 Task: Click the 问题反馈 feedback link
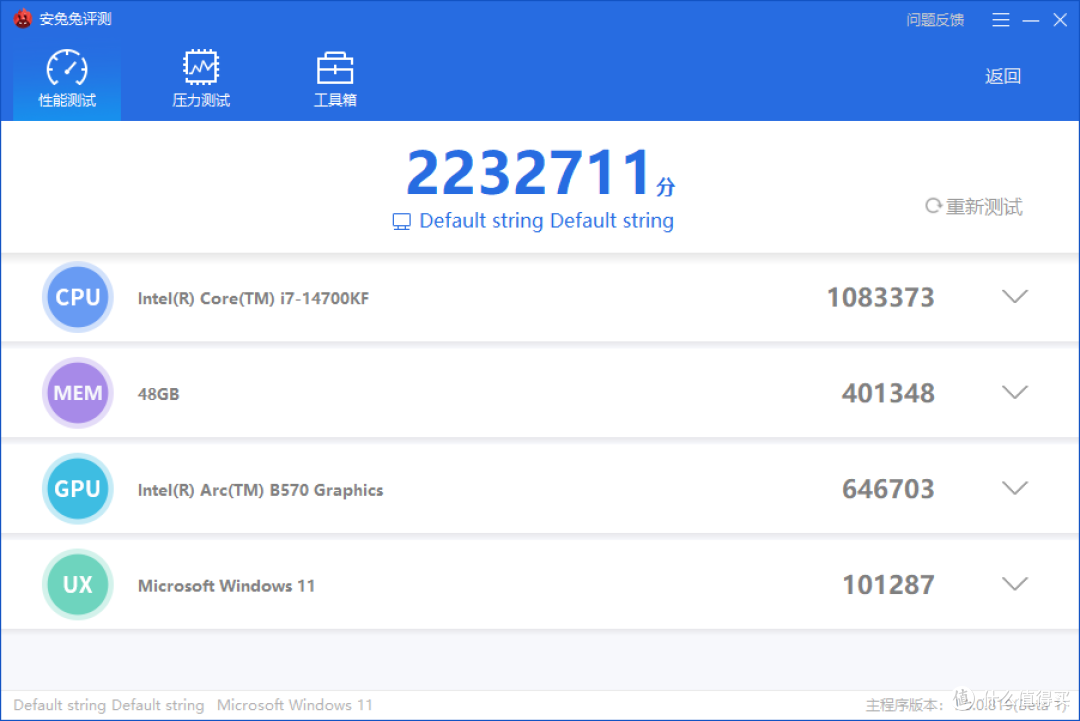click(935, 20)
